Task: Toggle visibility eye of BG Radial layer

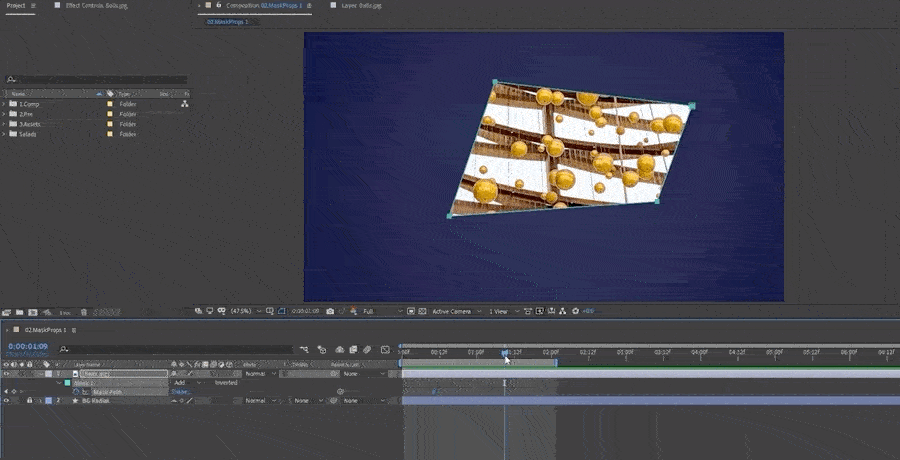Action: click(x=7, y=401)
